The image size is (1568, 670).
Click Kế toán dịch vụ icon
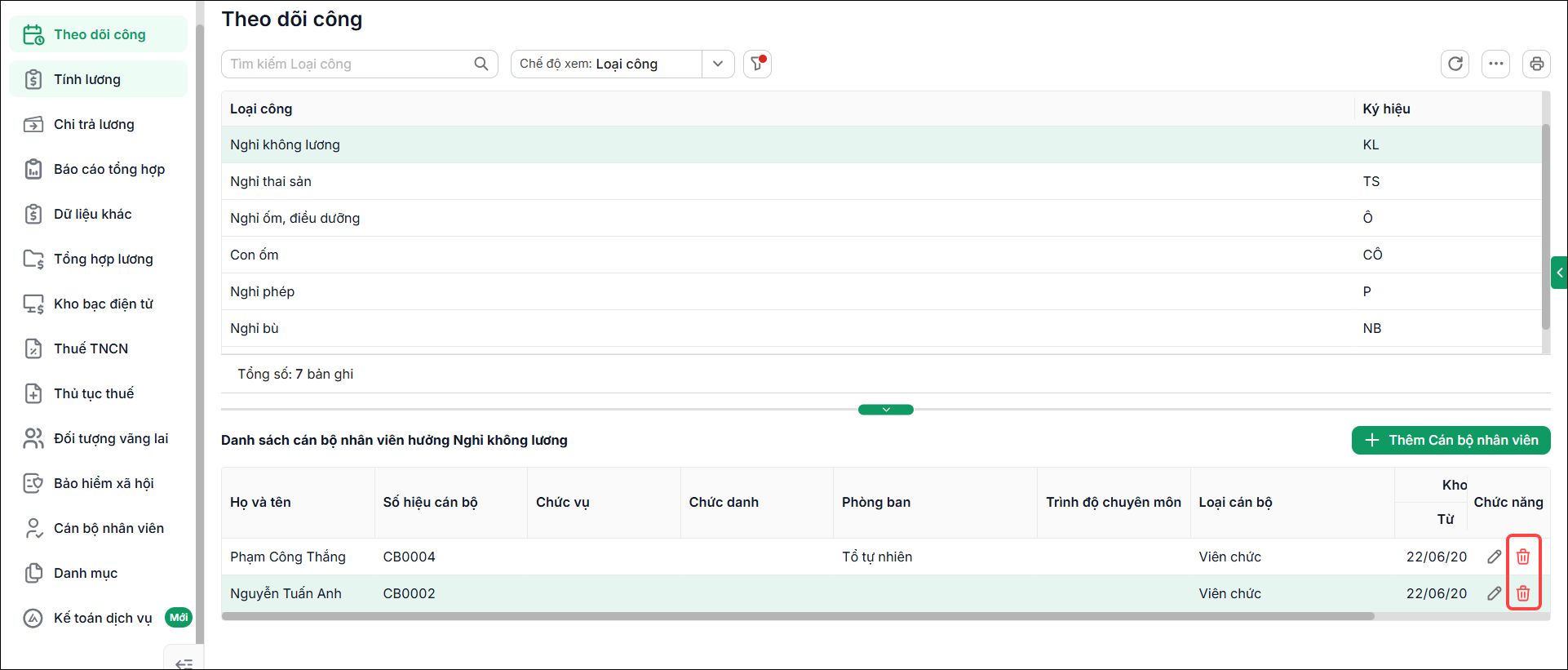[33, 618]
